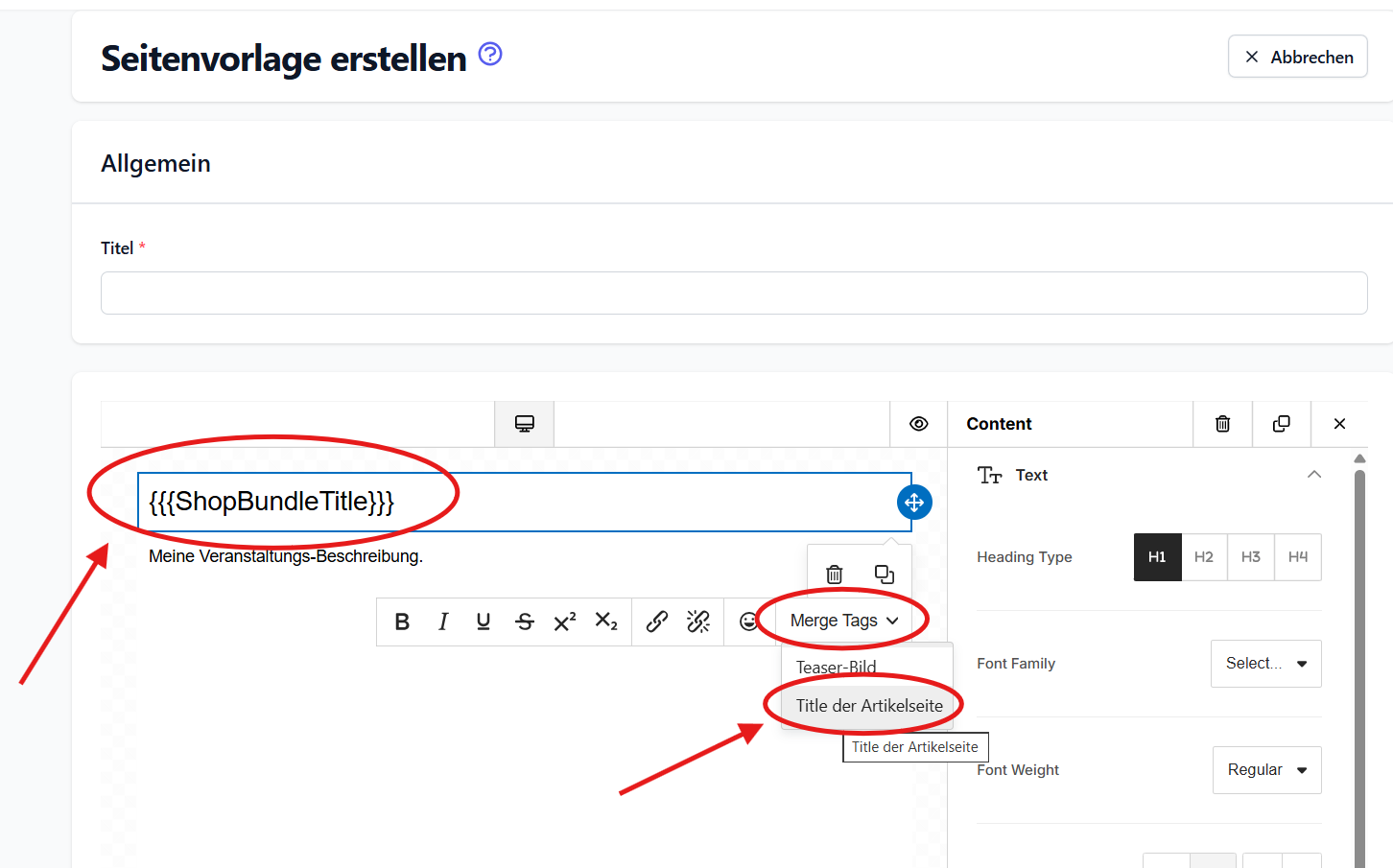1393x868 pixels.
Task: Delete content block via trash icon in Content header
Action: point(1223,424)
